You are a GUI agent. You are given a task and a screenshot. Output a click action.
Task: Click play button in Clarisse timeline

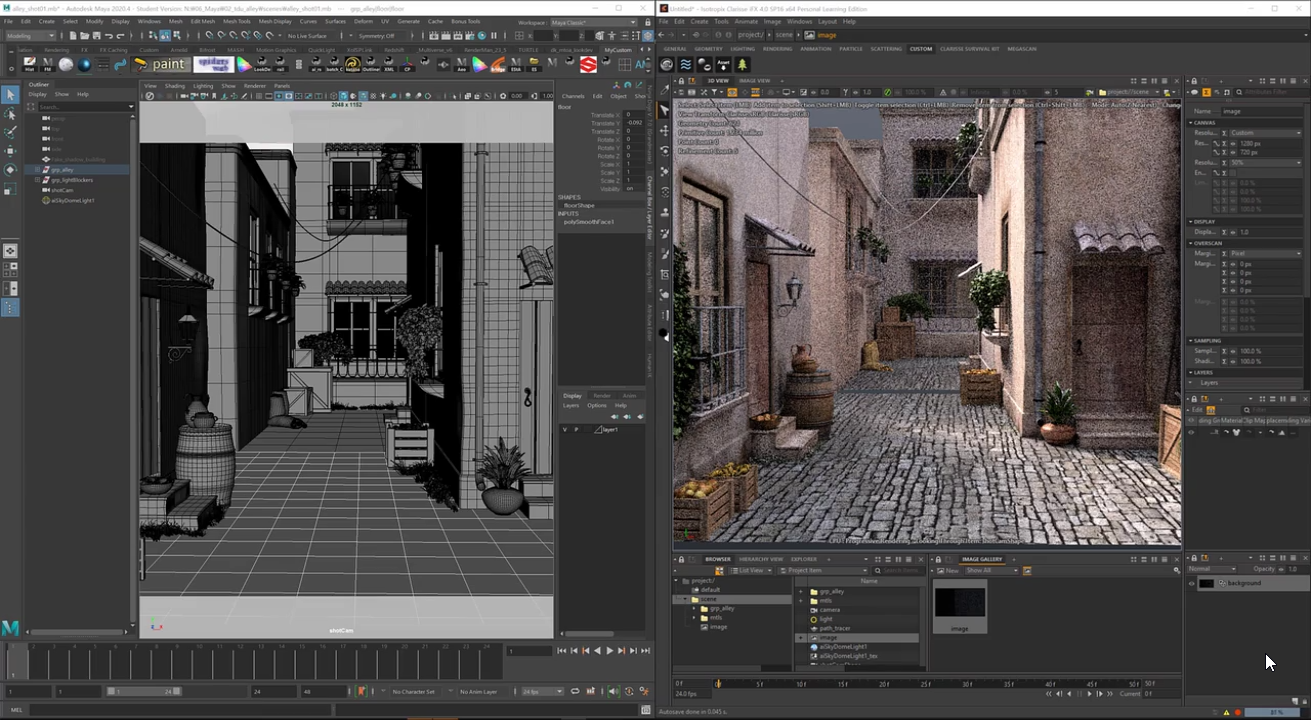click(x=1089, y=693)
